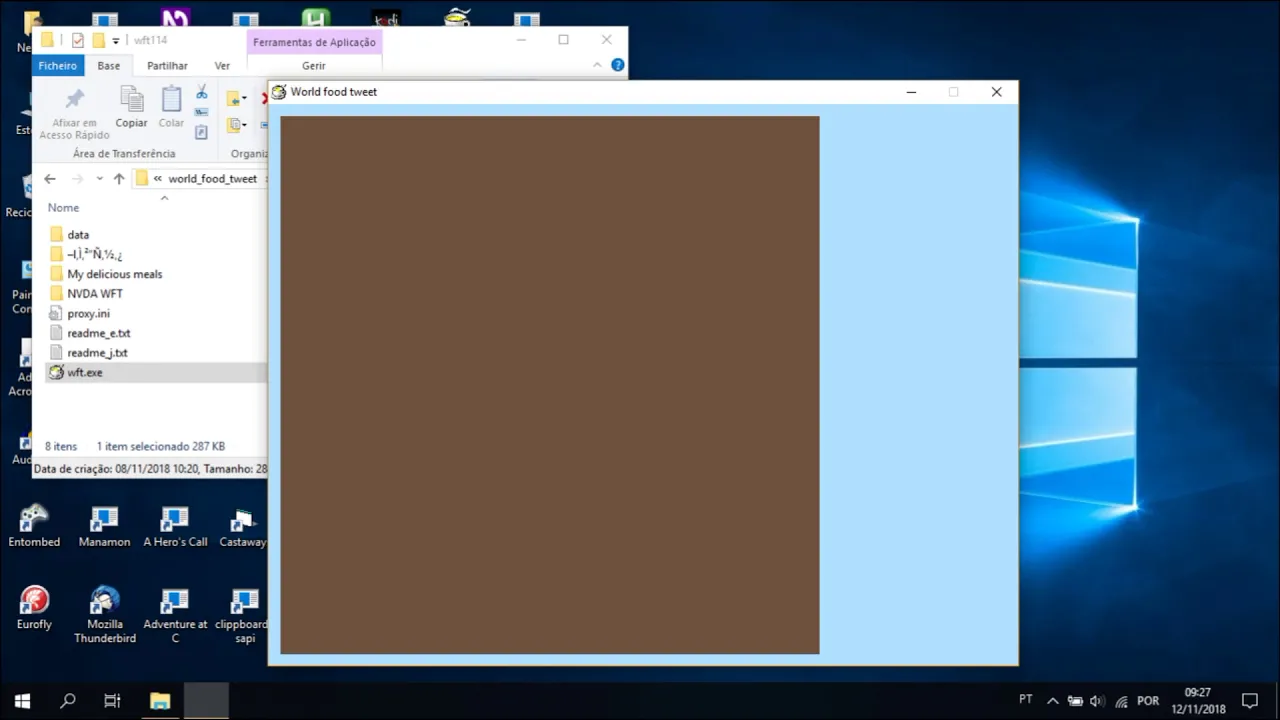
Task: Switch to the Base ribbon tab
Action: [108, 65]
